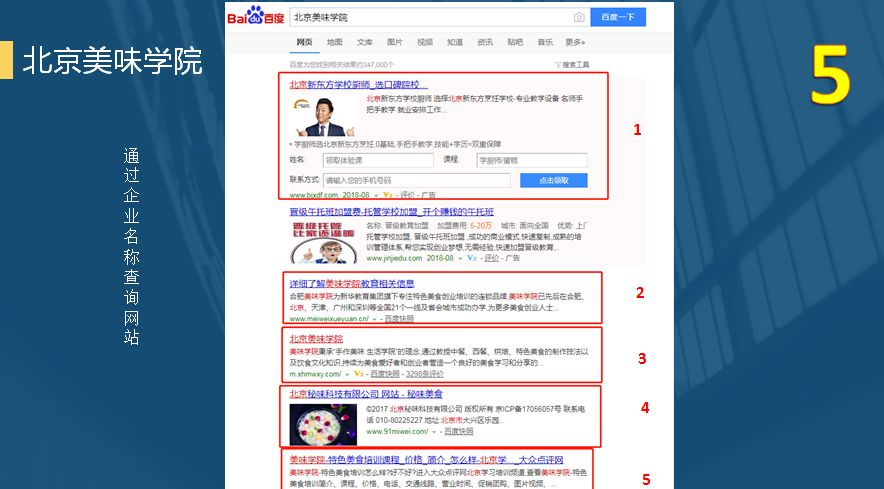Expand dropdown arrow beside www.meiweixueyuan.cn
The image size is (884, 489).
click(x=375, y=319)
